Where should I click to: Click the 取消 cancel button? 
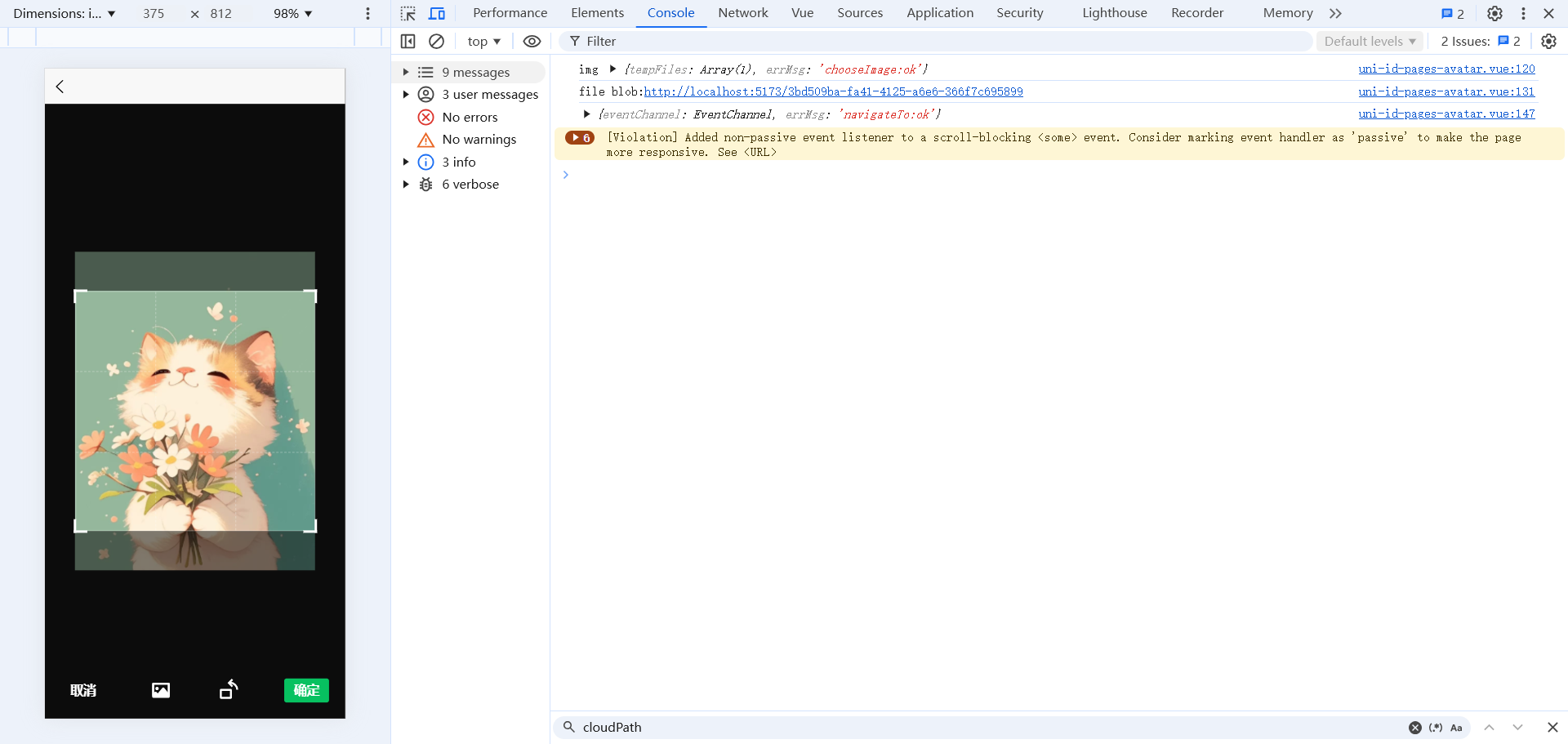83,690
